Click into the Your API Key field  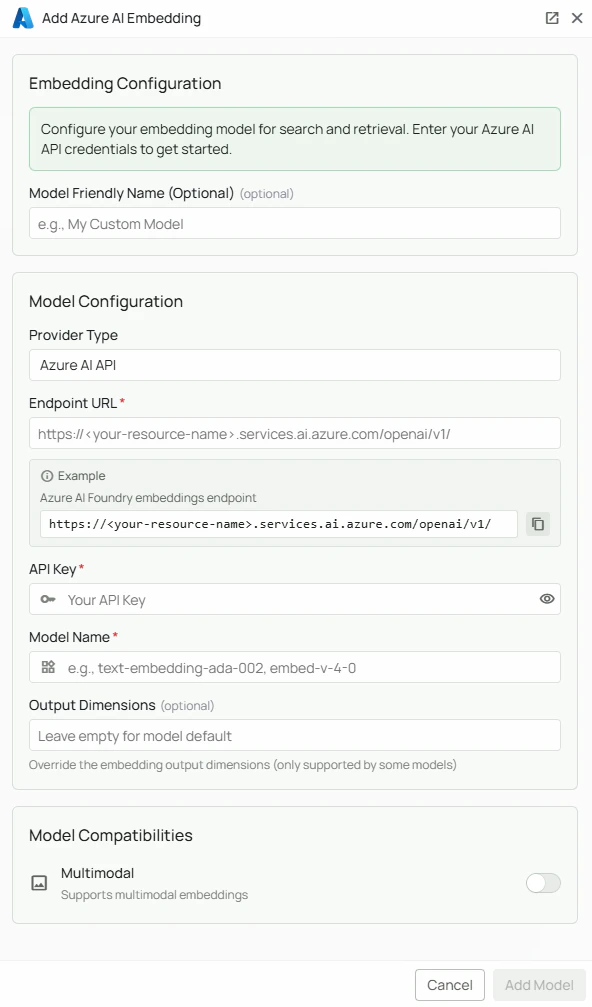295,599
